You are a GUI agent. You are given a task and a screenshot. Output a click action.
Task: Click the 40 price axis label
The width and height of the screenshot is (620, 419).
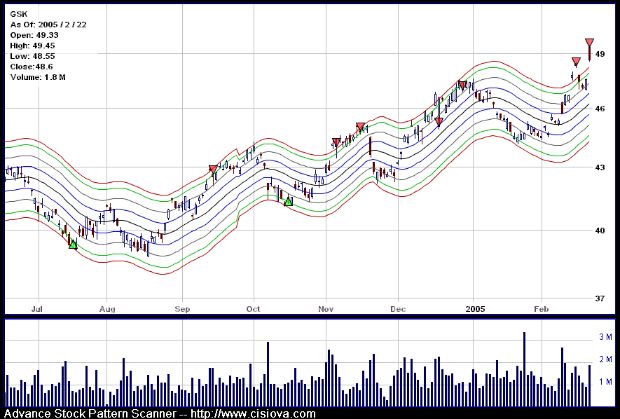[600, 230]
